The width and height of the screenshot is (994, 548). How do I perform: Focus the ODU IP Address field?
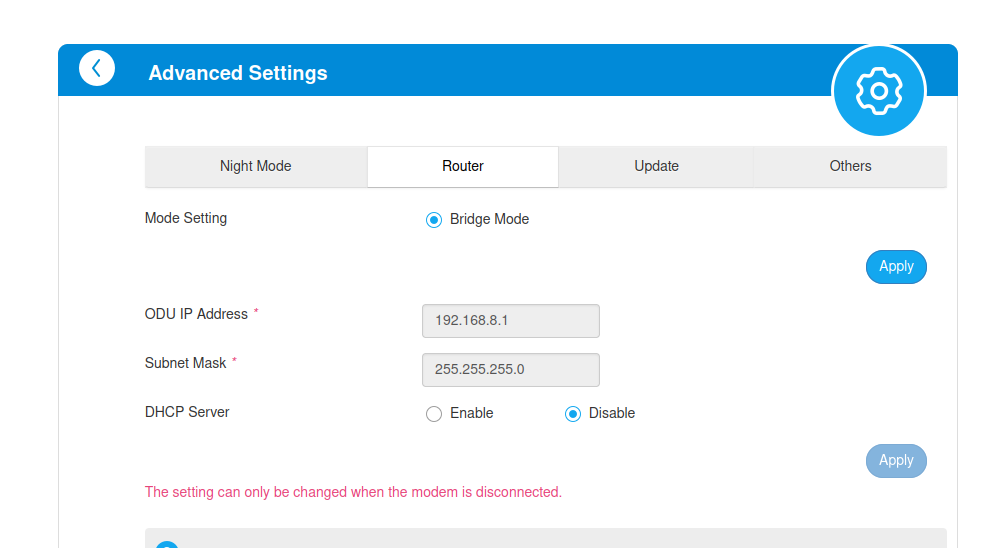511,321
